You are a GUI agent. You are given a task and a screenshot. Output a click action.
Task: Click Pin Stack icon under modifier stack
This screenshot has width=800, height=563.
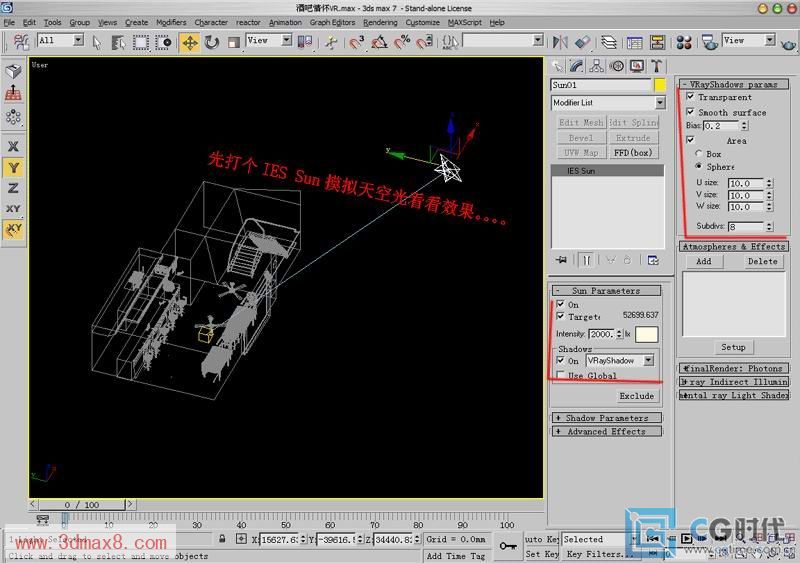pyautogui.click(x=561, y=260)
